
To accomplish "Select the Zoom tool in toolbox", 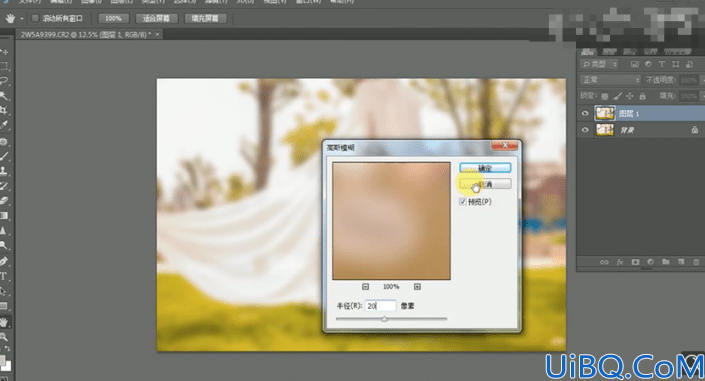I will coord(4,336).
